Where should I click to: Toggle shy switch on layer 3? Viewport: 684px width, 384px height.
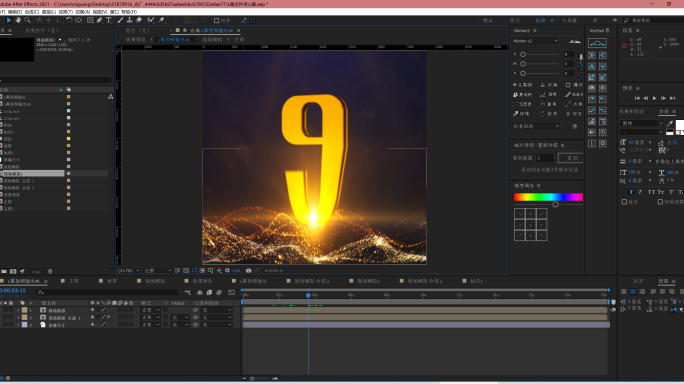(92, 325)
